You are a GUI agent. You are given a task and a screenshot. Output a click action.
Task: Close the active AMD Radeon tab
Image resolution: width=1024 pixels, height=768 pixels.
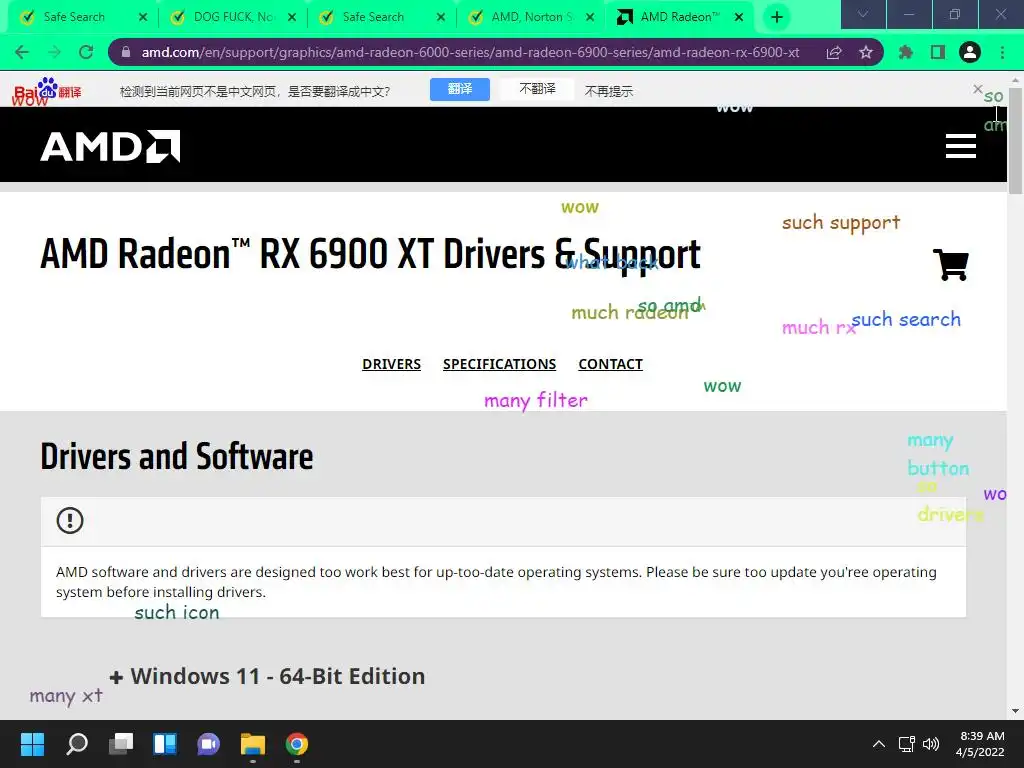click(x=739, y=17)
